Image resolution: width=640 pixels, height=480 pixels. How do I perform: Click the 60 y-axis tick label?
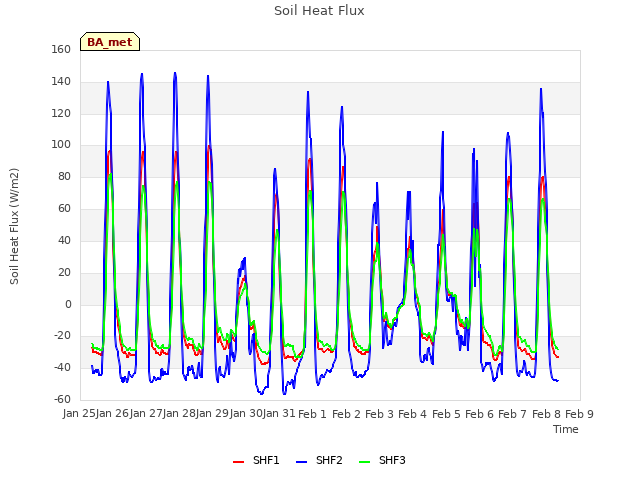[x=64, y=208]
